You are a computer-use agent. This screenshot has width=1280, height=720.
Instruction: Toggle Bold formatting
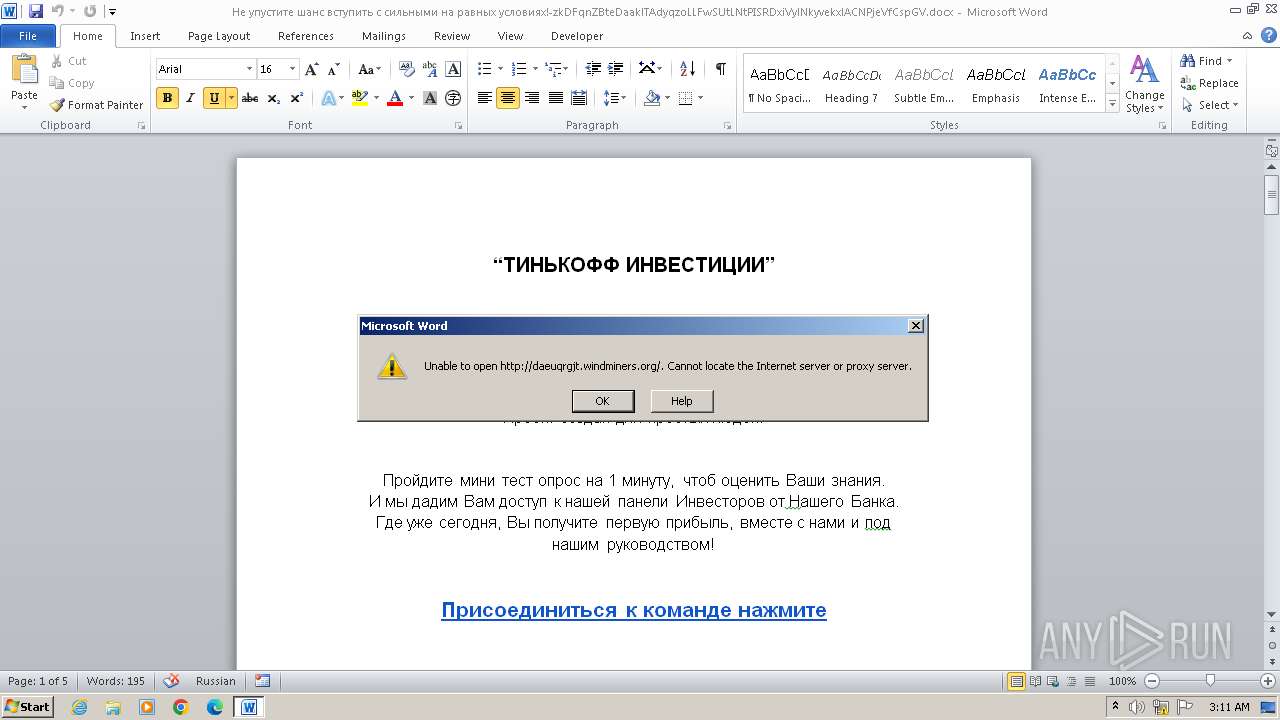167,98
